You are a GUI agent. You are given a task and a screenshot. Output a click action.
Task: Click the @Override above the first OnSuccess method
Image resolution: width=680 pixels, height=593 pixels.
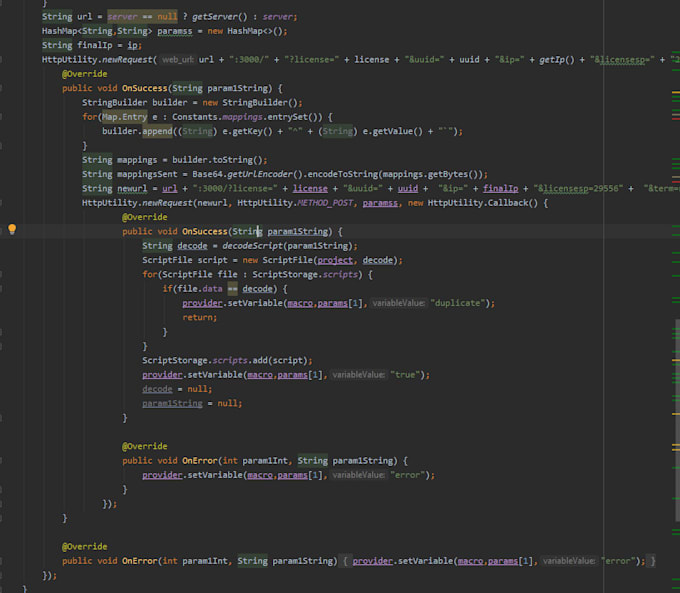tap(84, 74)
